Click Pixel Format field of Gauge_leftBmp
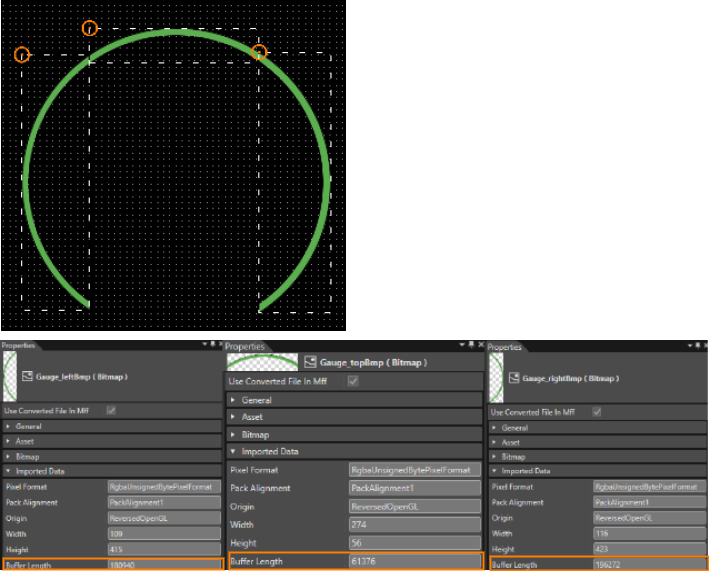Image resolution: width=709 pixels, height=571 pixels. point(164,487)
